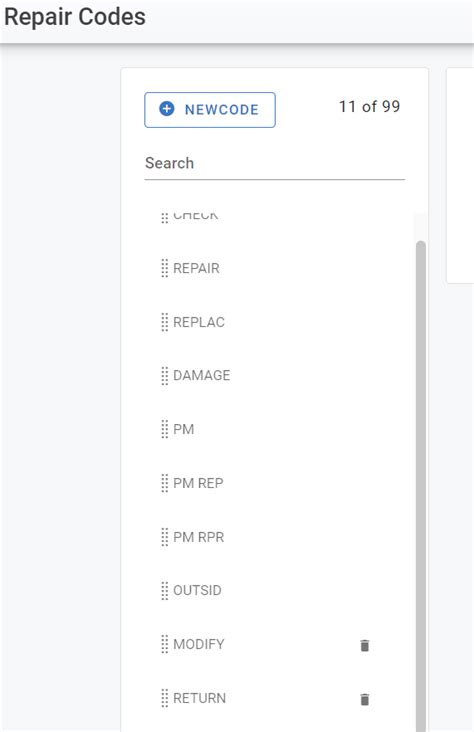
Task: Click the trash icon beside RETURN
Action: point(365,699)
